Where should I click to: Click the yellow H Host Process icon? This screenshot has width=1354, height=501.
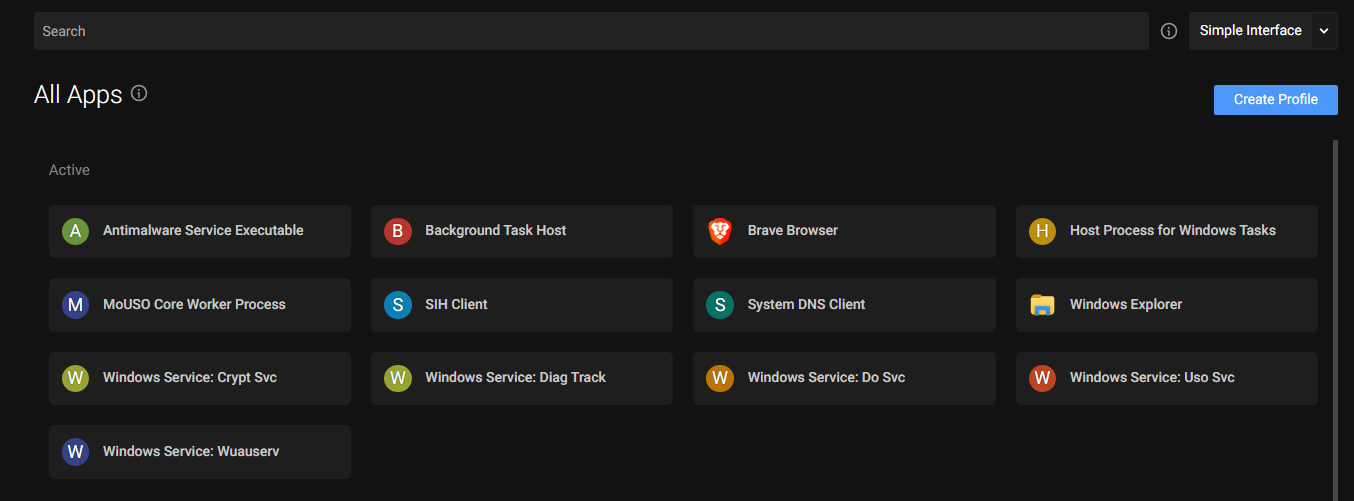click(1042, 231)
